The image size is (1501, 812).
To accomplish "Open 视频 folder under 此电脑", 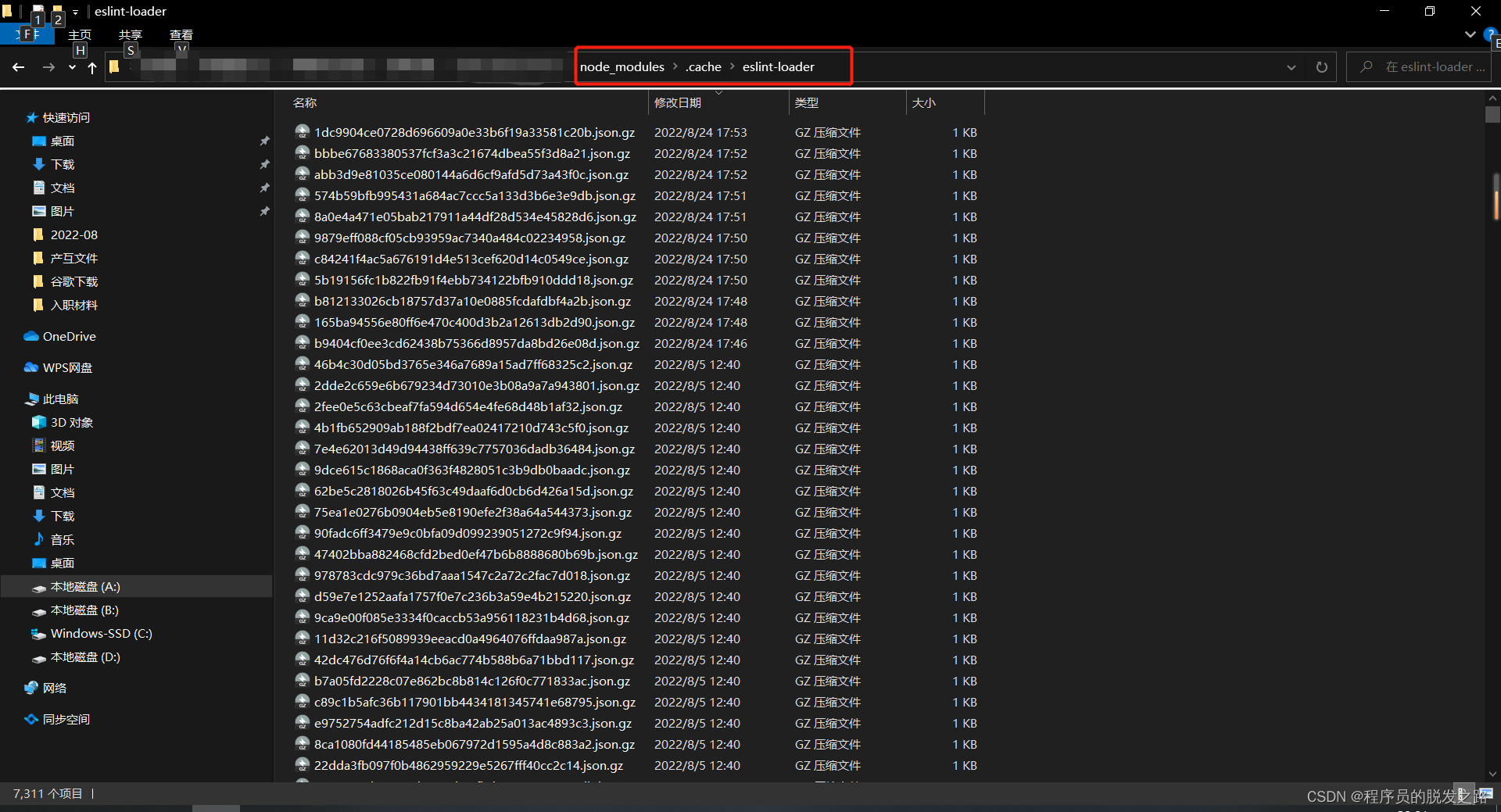I will [63, 445].
